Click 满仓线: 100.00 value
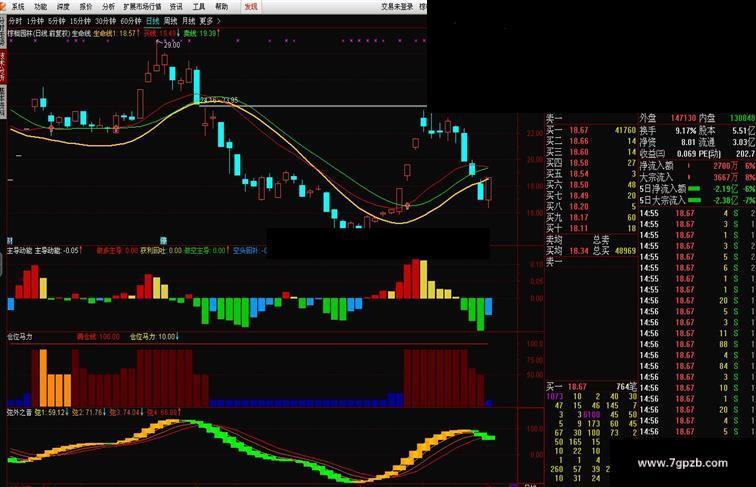The image size is (756, 487). click(98, 337)
